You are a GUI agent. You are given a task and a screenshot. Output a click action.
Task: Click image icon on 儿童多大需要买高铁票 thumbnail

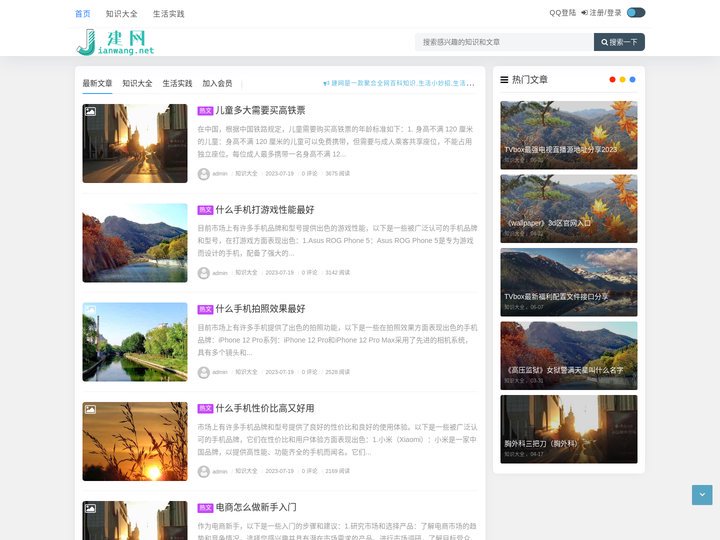(90, 111)
